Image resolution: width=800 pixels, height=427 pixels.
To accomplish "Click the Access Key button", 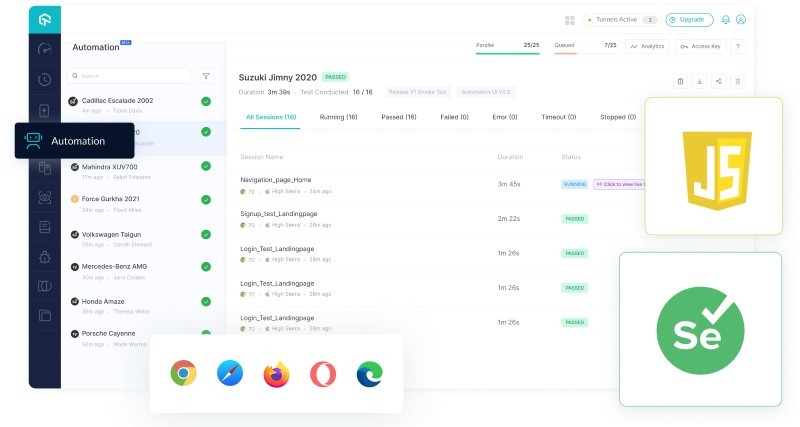I will pyautogui.click(x=701, y=46).
